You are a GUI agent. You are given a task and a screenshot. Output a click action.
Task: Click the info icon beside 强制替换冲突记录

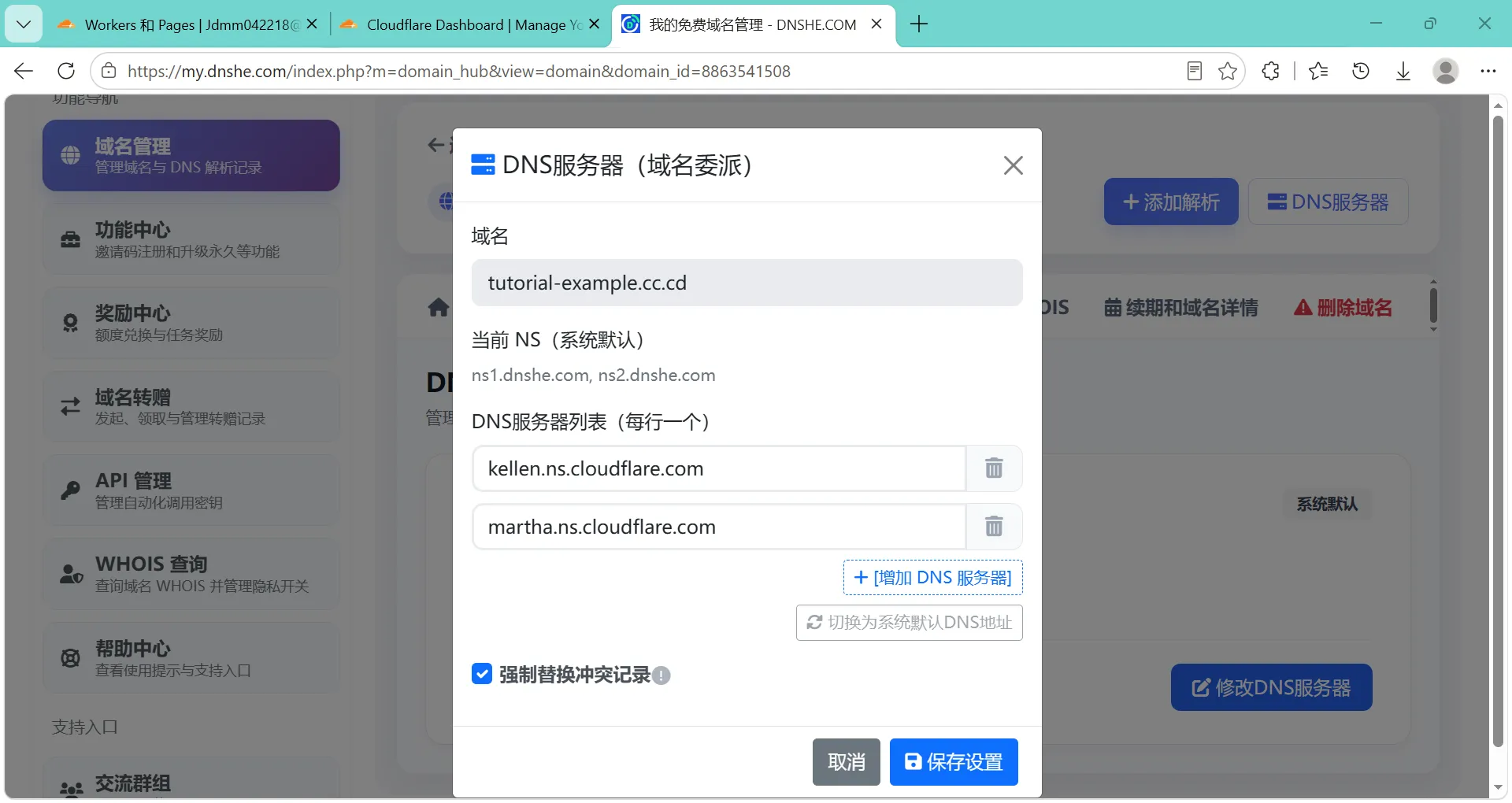tap(661, 675)
